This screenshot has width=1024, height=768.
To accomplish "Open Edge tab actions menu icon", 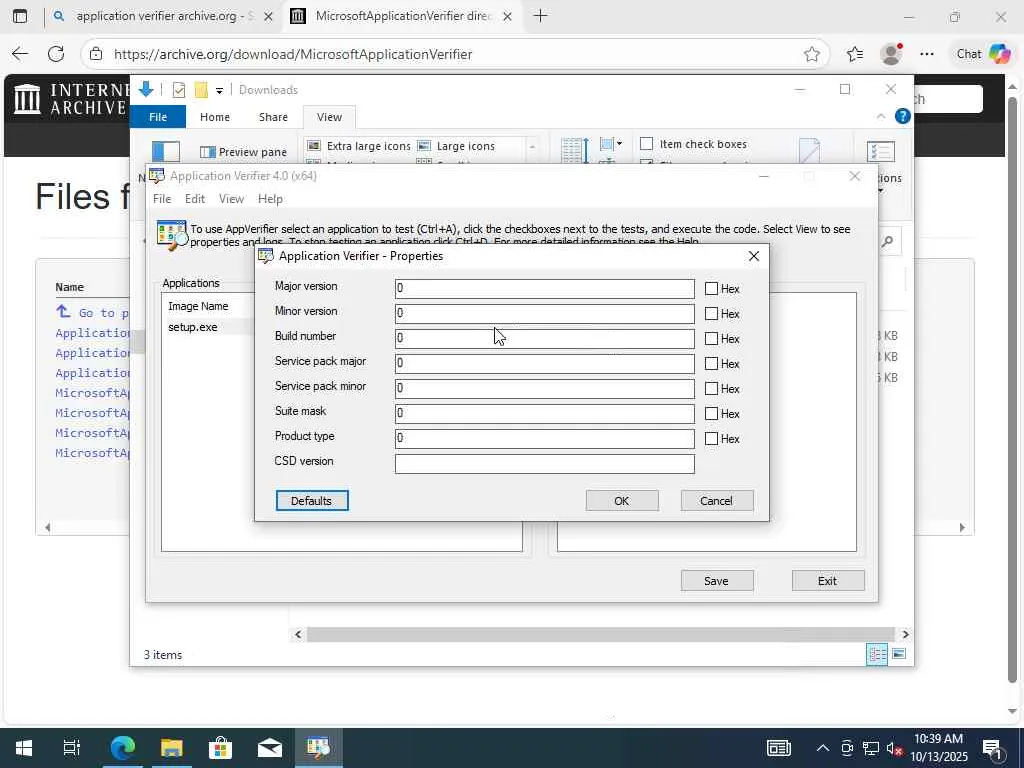I will [20, 16].
